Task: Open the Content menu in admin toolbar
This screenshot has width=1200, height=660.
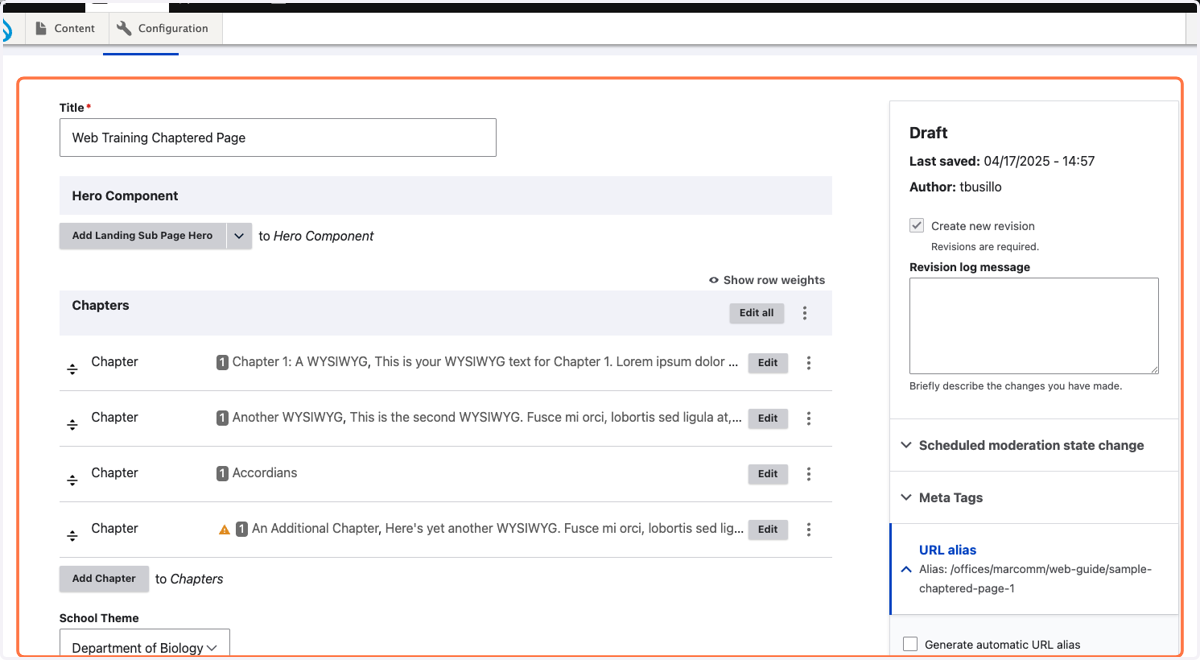Action: 65,28
